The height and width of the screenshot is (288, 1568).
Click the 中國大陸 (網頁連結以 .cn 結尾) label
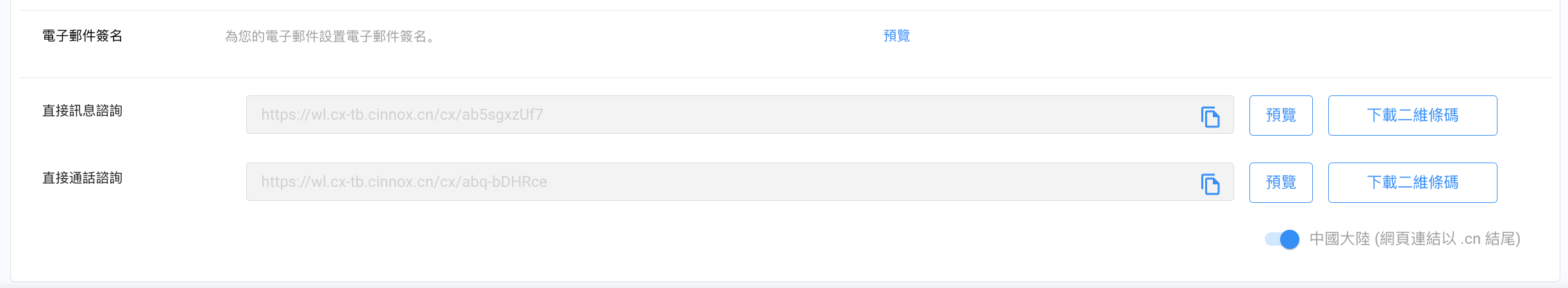(1414, 239)
